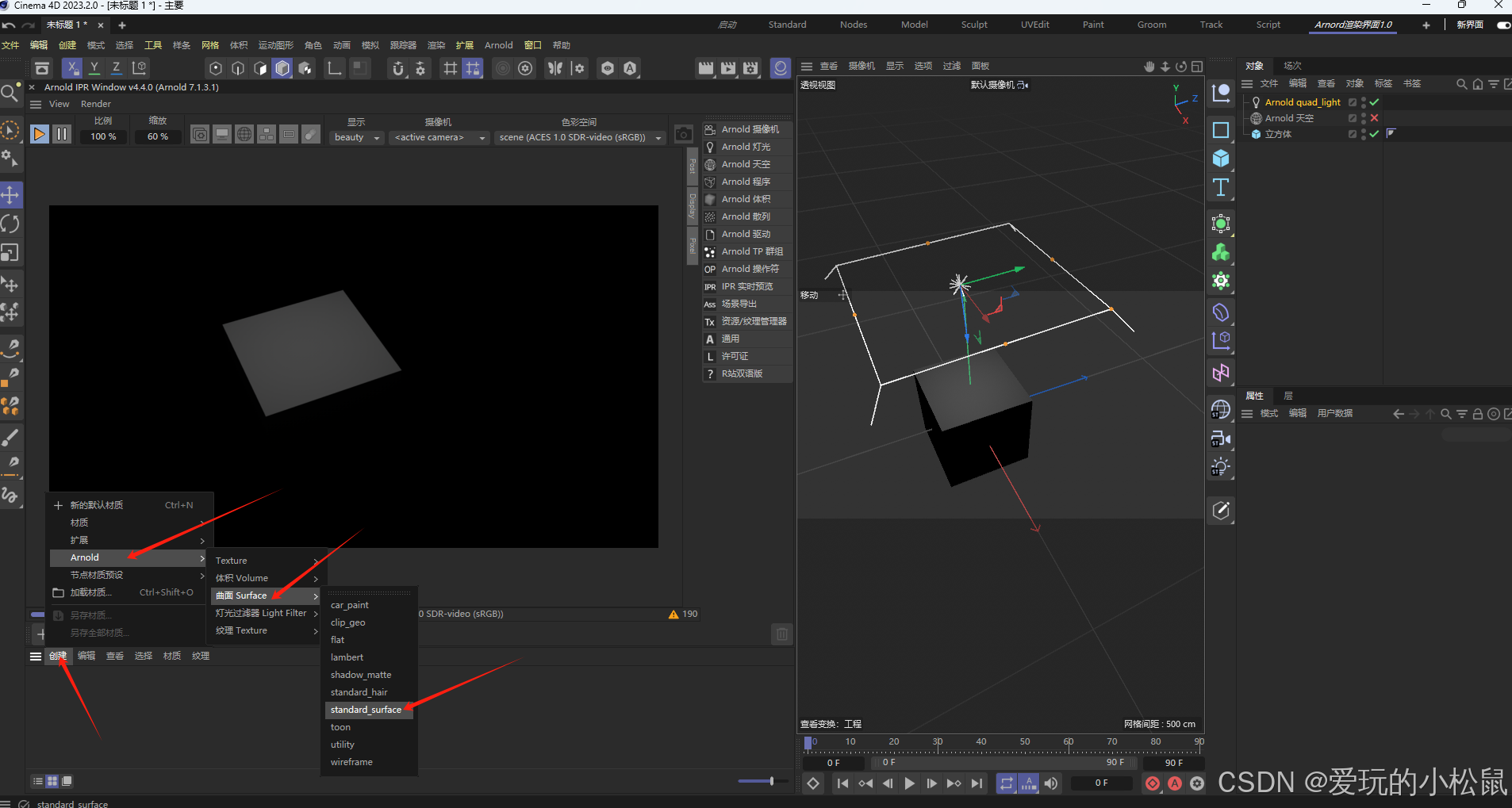Open 资源/纹理管理器 entry
This screenshot has height=808, width=1512.
click(747, 321)
